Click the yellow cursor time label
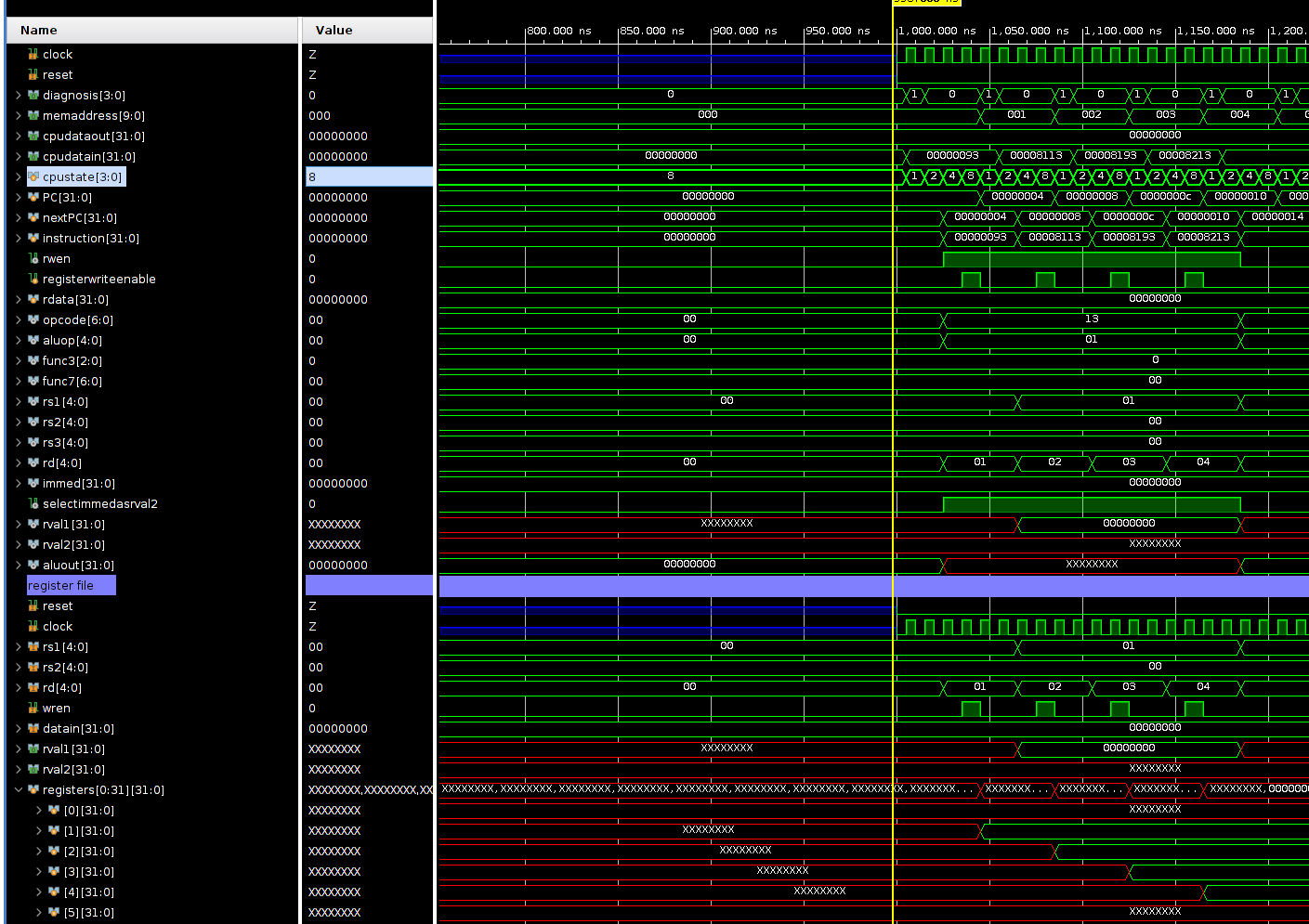Image resolution: width=1309 pixels, height=924 pixels. (x=926, y=3)
